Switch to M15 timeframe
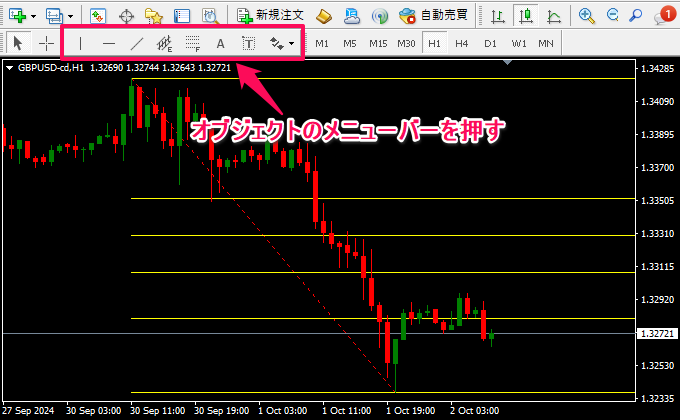 tap(378, 43)
